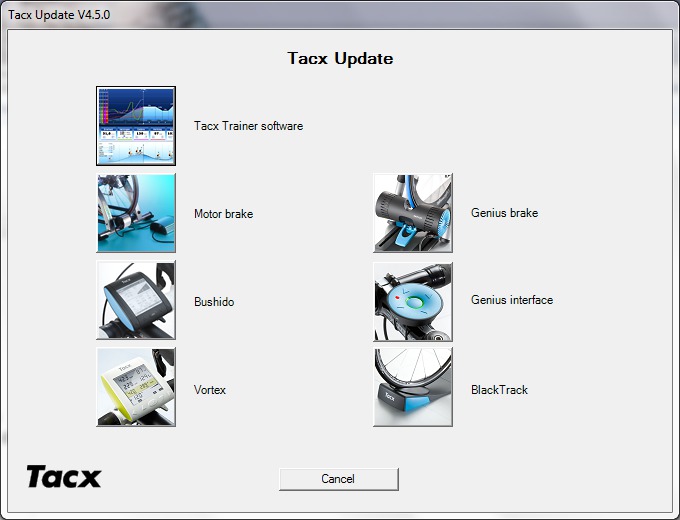Click the "Motor brake" text label
This screenshot has width=680, height=520.
tap(223, 214)
